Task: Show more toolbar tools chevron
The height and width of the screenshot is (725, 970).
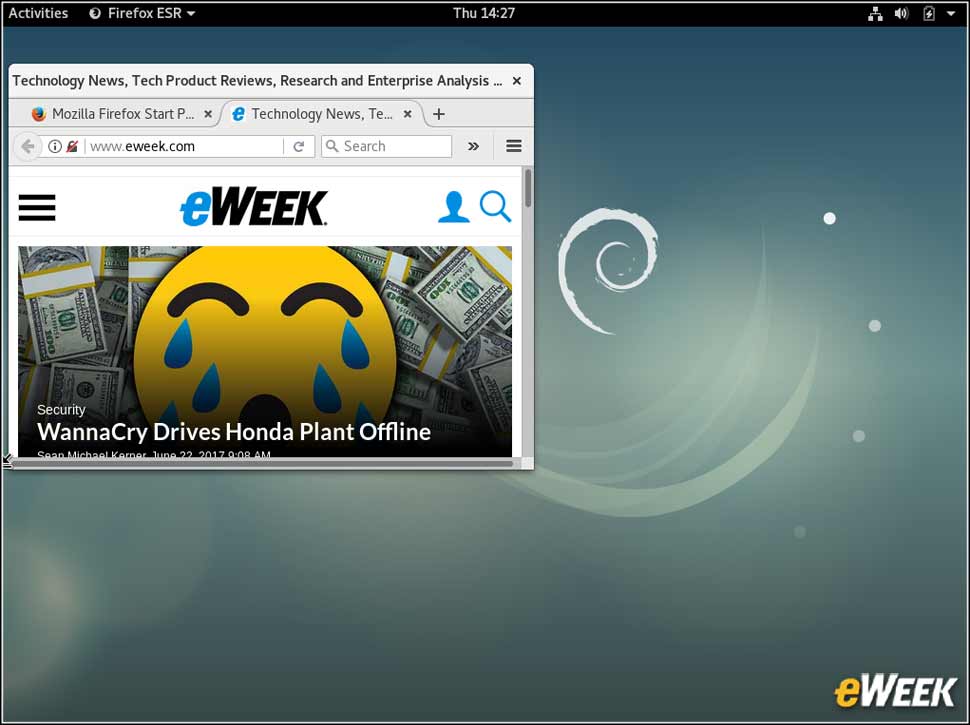Action: click(473, 147)
